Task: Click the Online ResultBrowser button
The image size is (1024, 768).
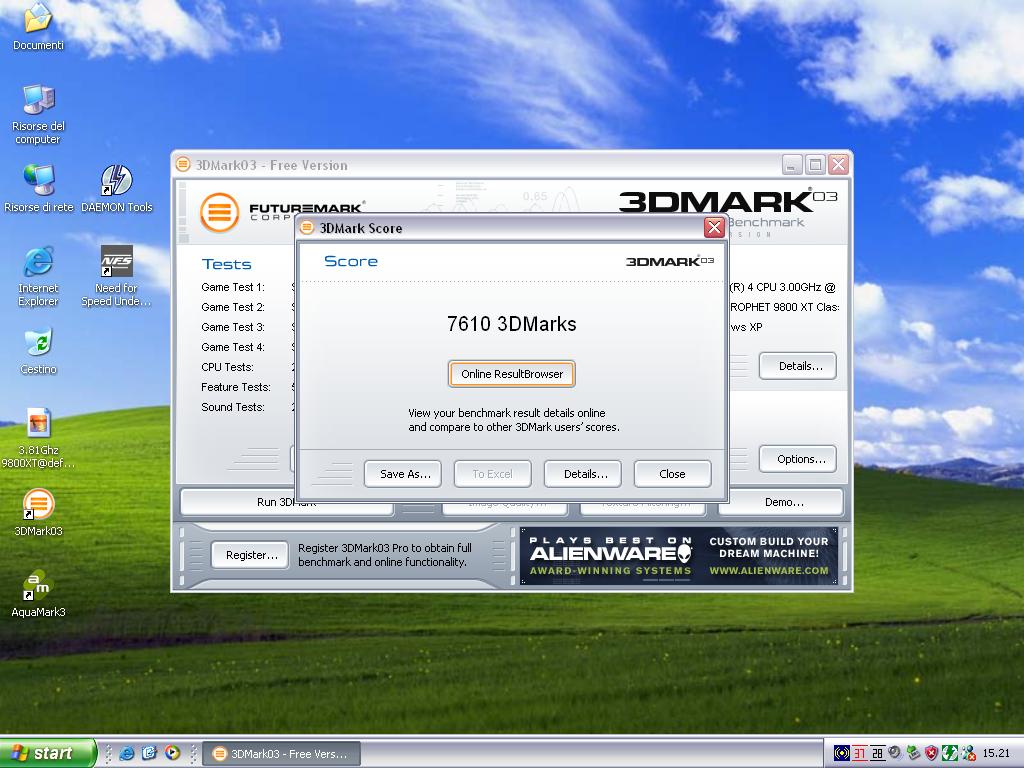Action: tap(512, 374)
